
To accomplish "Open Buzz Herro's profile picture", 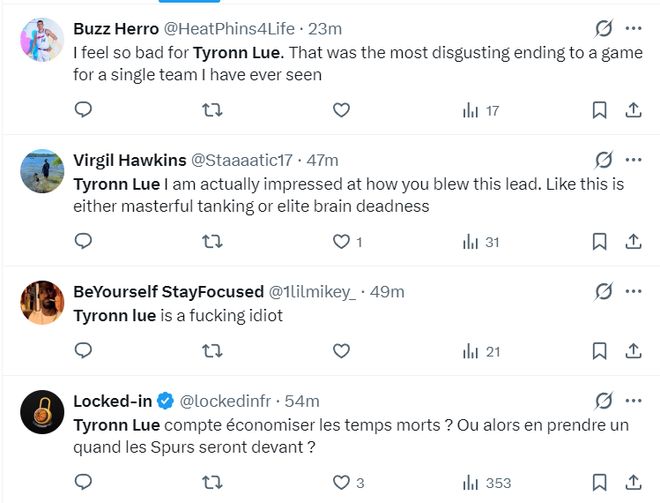I will click(42, 41).
